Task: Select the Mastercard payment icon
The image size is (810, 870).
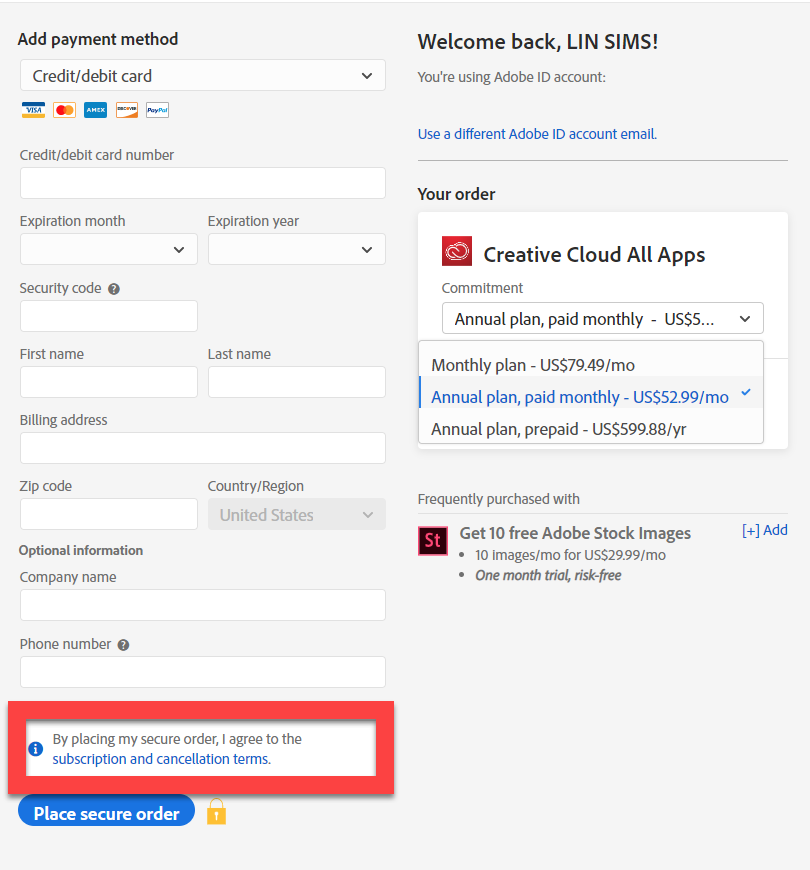Action: pyautogui.click(x=64, y=110)
